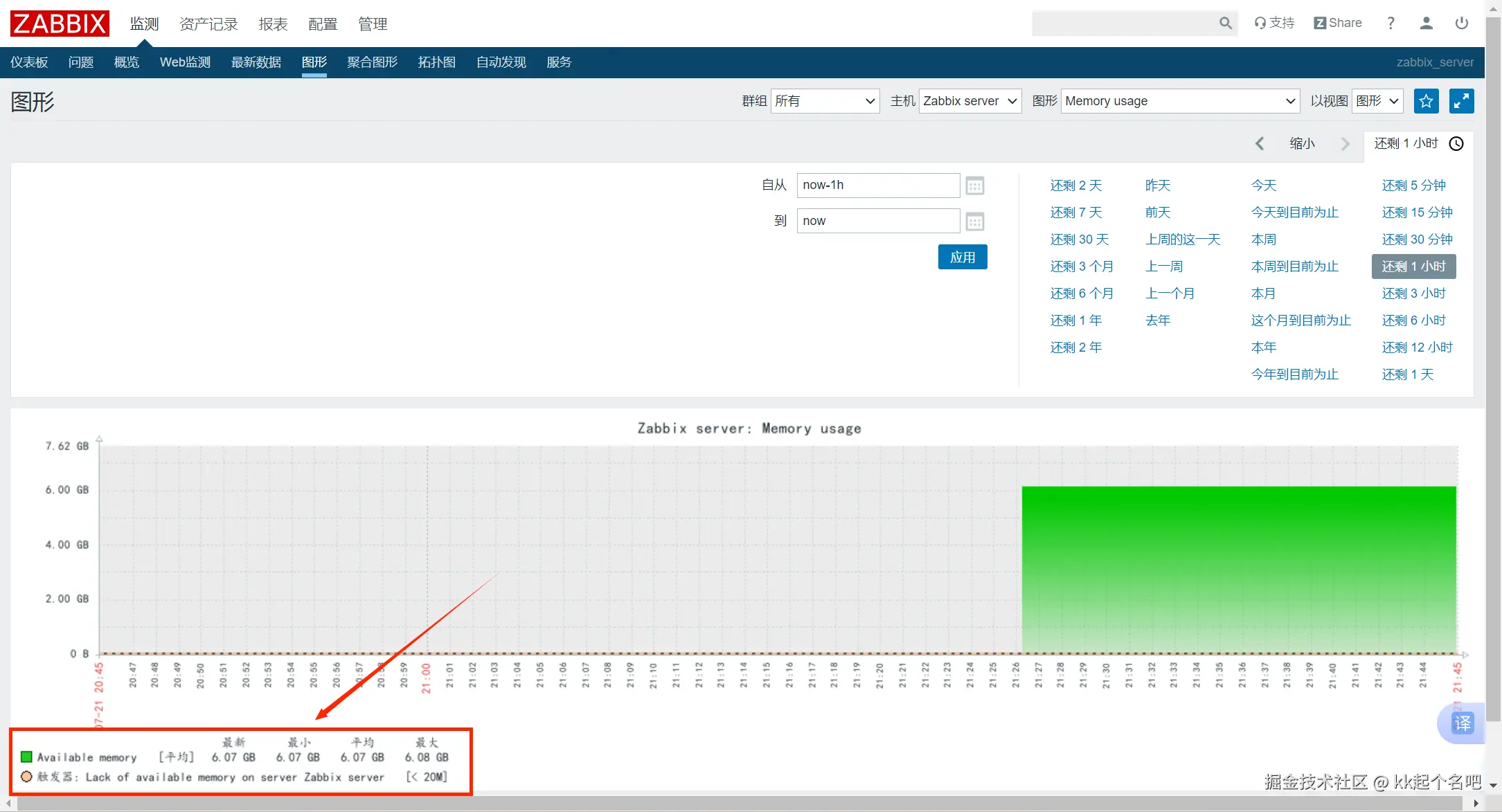Expand the 群组 group dropdown

click(825, 101)
